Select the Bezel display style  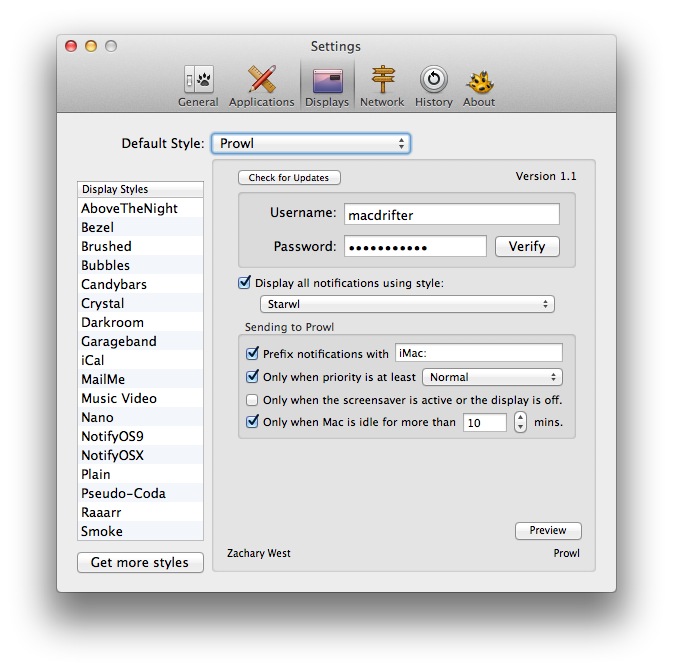click(x=140, y=227)
